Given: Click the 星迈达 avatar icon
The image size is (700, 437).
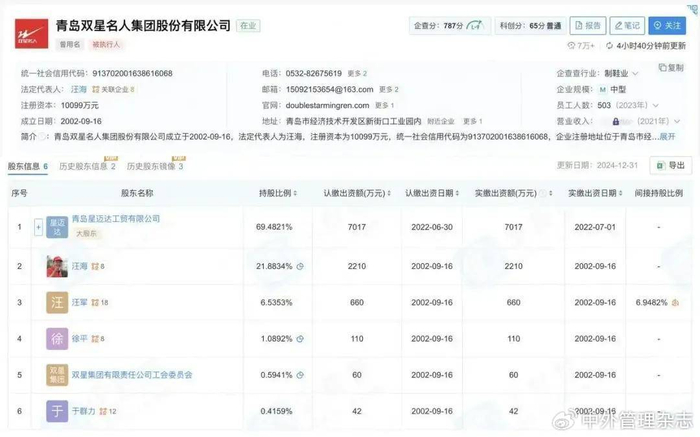Looking at the screenshot, I should [x=57, y=227].
